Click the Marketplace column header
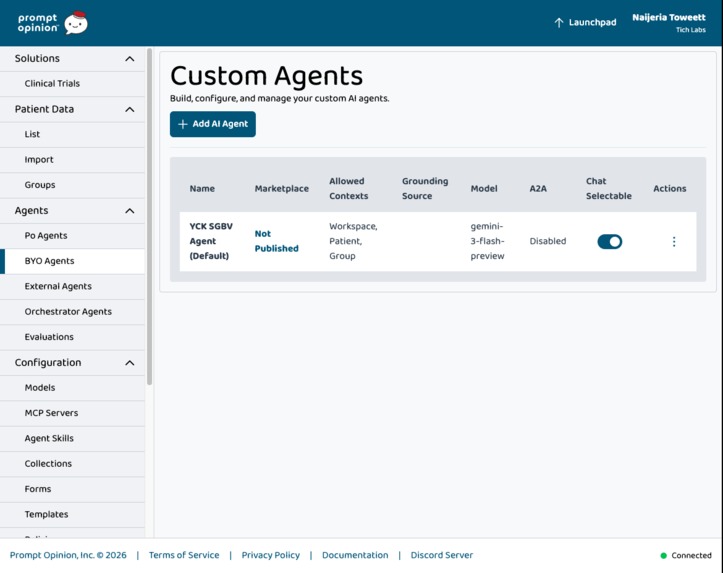This screenshot has width=723, height=573. tap(282, 189)
